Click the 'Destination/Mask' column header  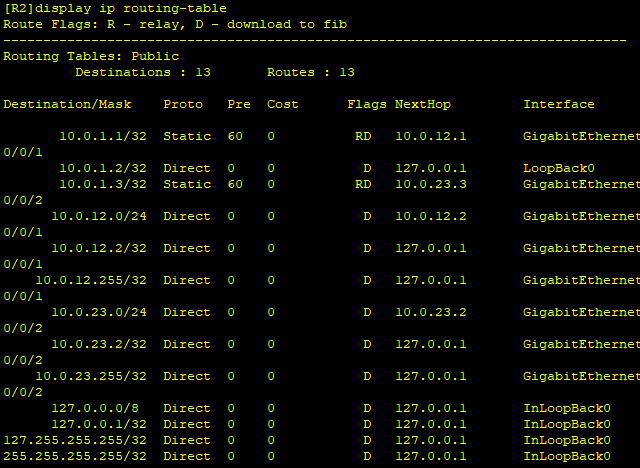(67, 104)
